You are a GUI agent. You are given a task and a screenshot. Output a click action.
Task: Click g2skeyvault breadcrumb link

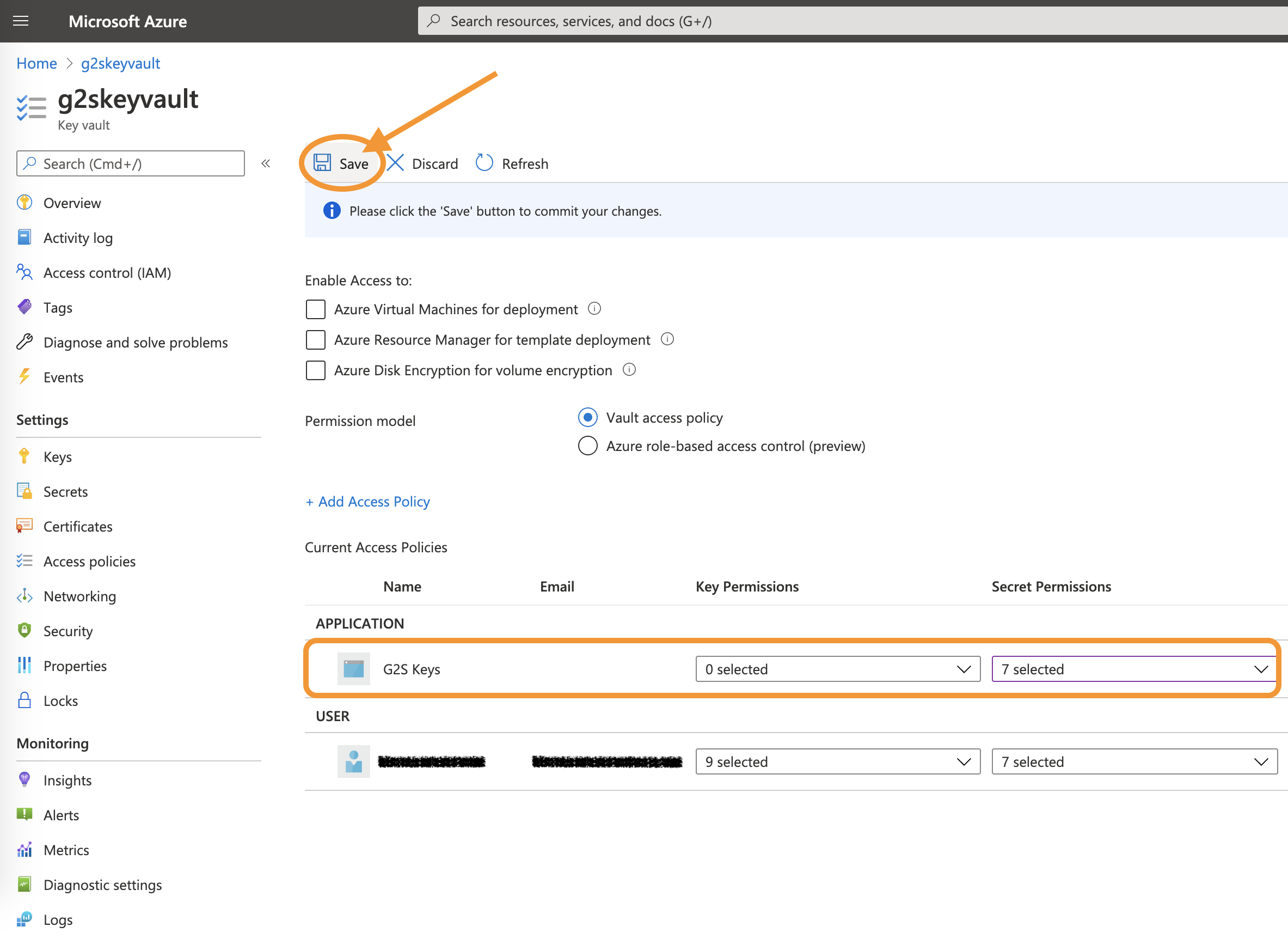120,63
